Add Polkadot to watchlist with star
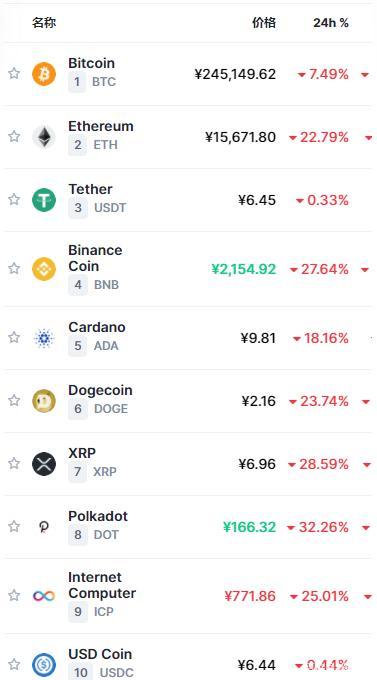The image size is (377, 680). coord(14,526)
